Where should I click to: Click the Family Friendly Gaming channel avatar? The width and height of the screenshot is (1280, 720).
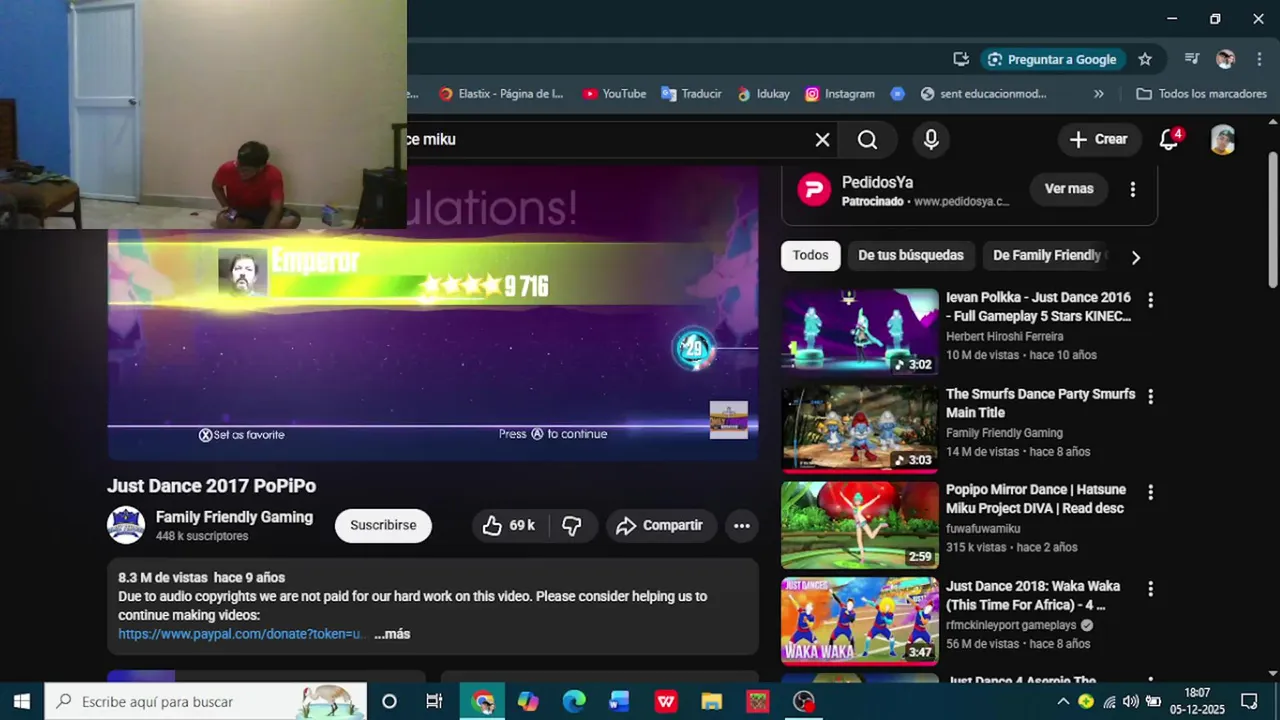click(x=126, y=525)
